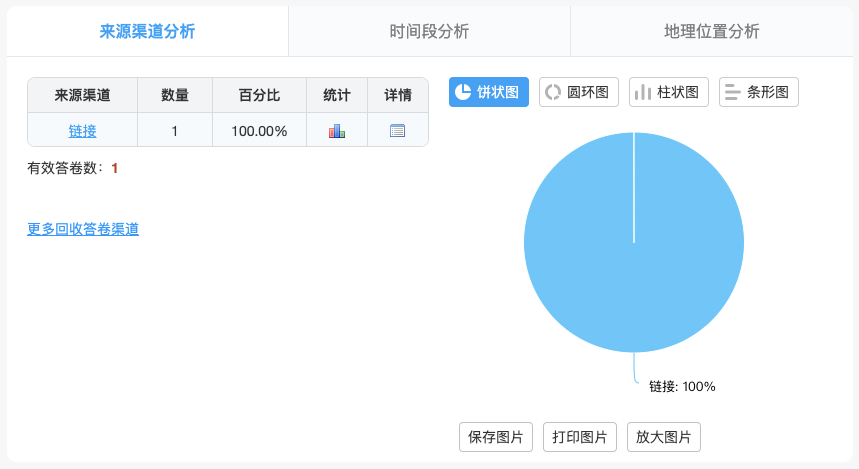Click the 链接 source channel link
Screen dimensions: 859x469
(82, 131)
